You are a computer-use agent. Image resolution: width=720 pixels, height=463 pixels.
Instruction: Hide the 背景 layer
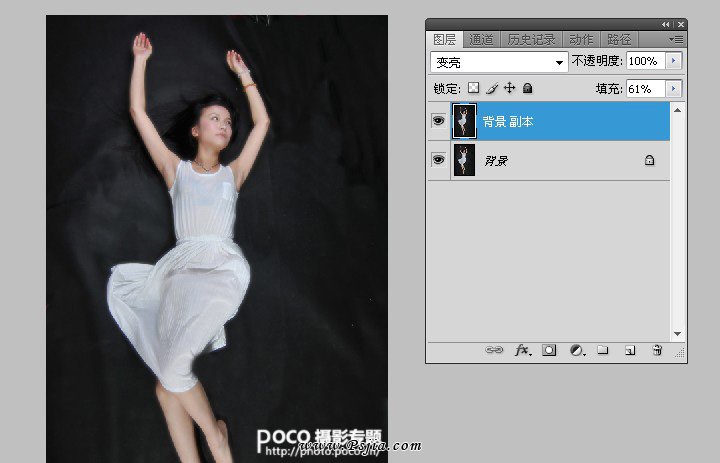[x=438, y=160]
